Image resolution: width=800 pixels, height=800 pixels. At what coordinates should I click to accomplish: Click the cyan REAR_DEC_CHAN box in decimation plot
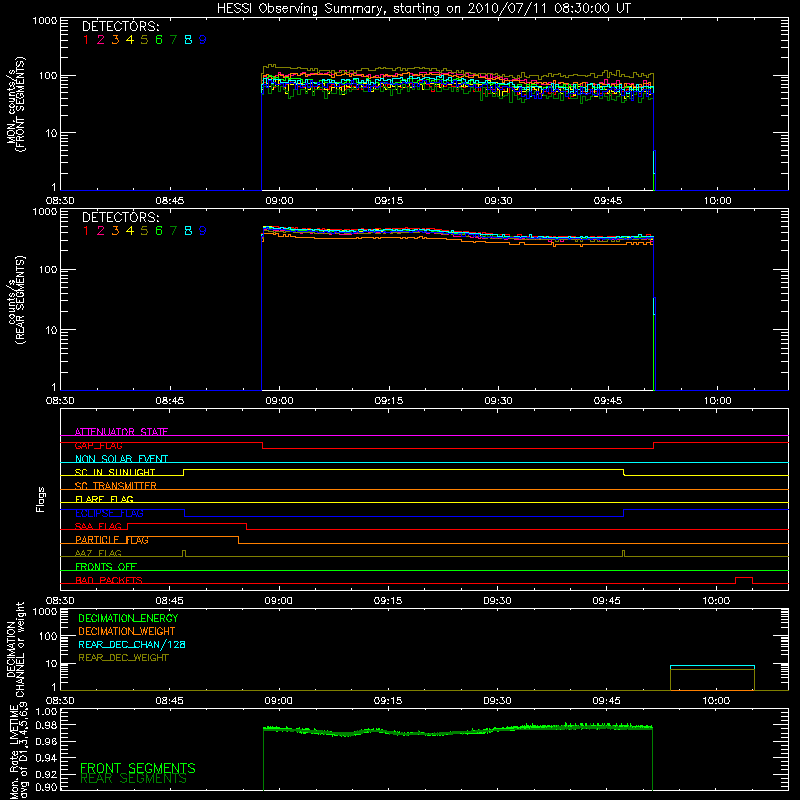[712, 666]
